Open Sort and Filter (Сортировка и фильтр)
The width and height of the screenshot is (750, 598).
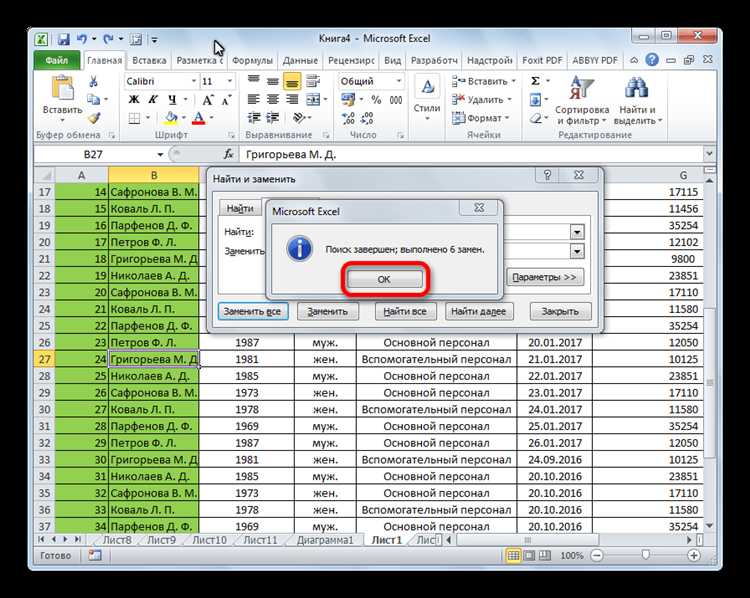tap(582, 100)
